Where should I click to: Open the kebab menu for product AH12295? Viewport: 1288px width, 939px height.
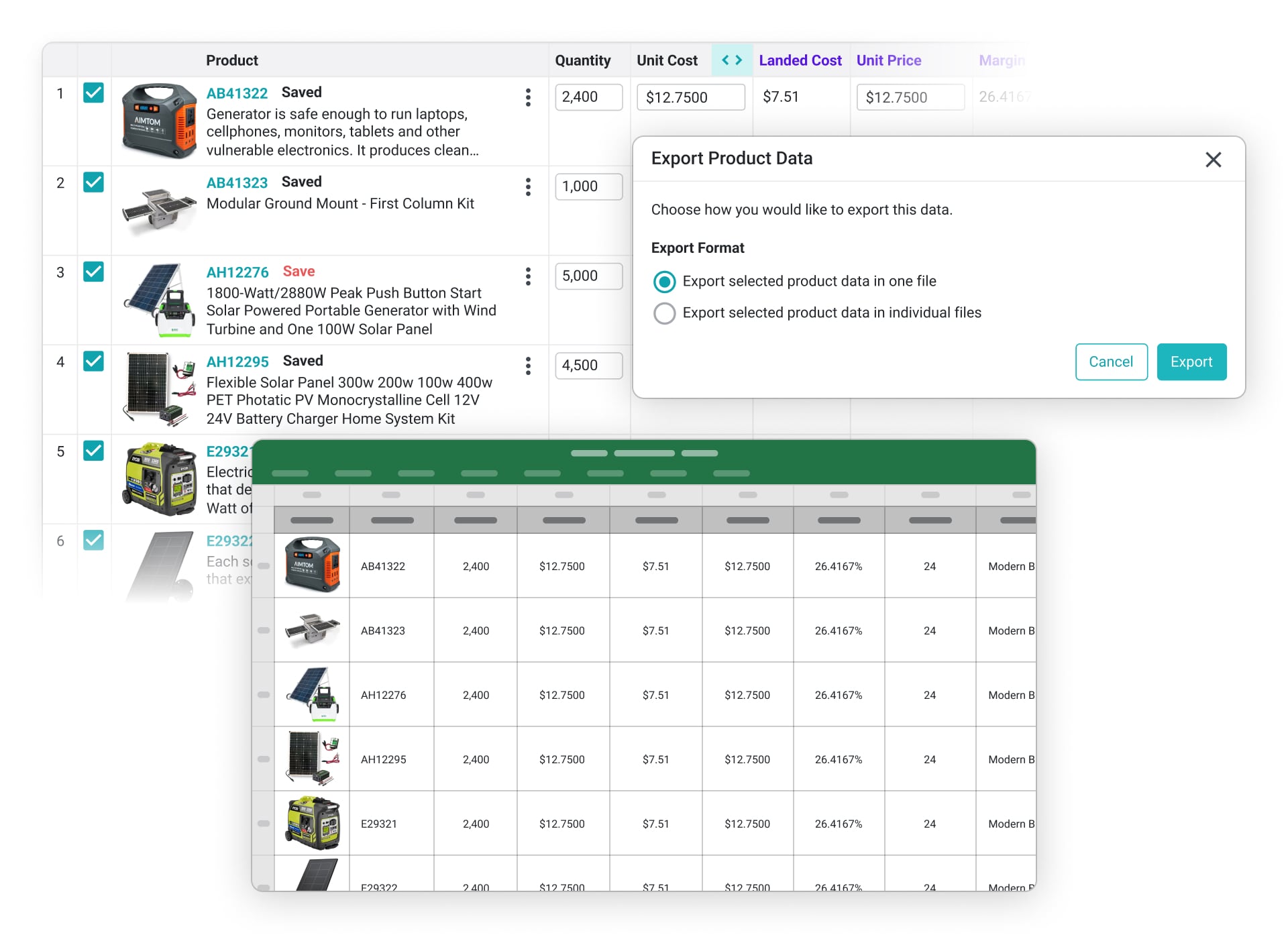[x=528, y=366]
